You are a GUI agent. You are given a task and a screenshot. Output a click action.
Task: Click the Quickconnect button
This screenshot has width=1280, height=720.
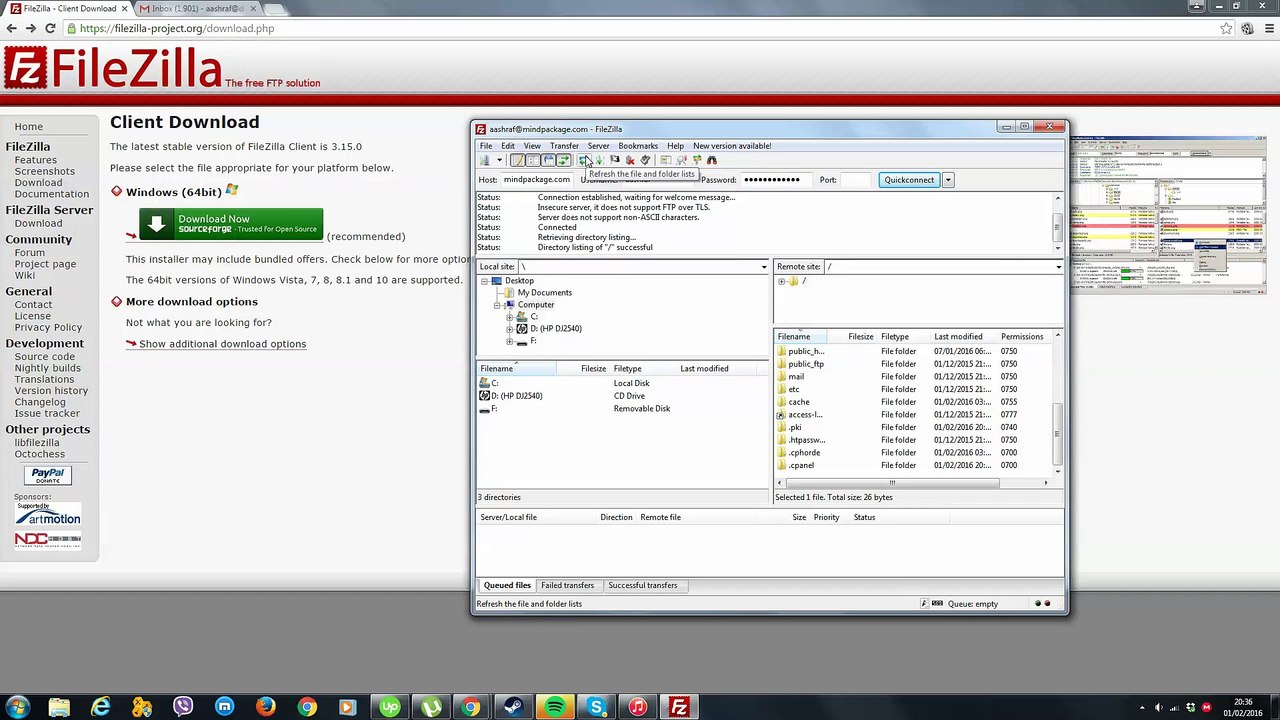(909, 180)
